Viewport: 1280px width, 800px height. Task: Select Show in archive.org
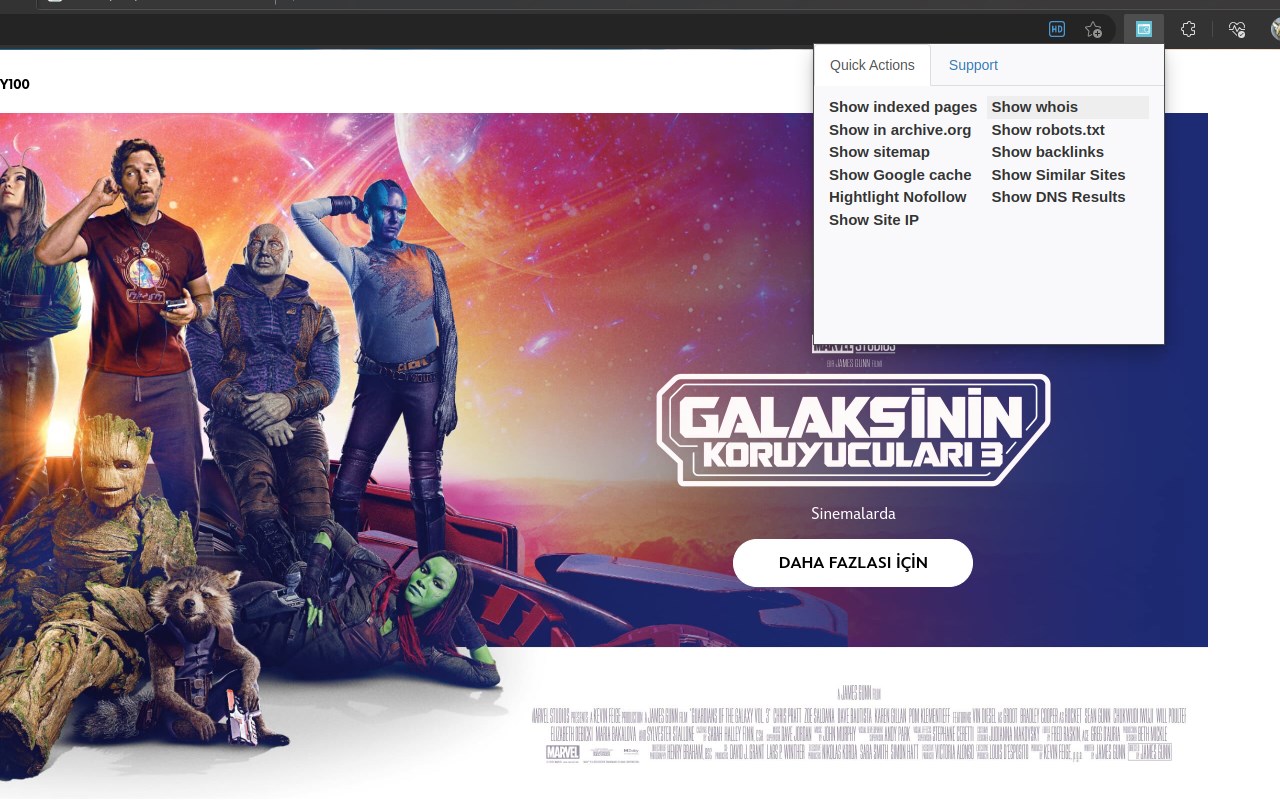pyautogui.click(x=900, y=130)
